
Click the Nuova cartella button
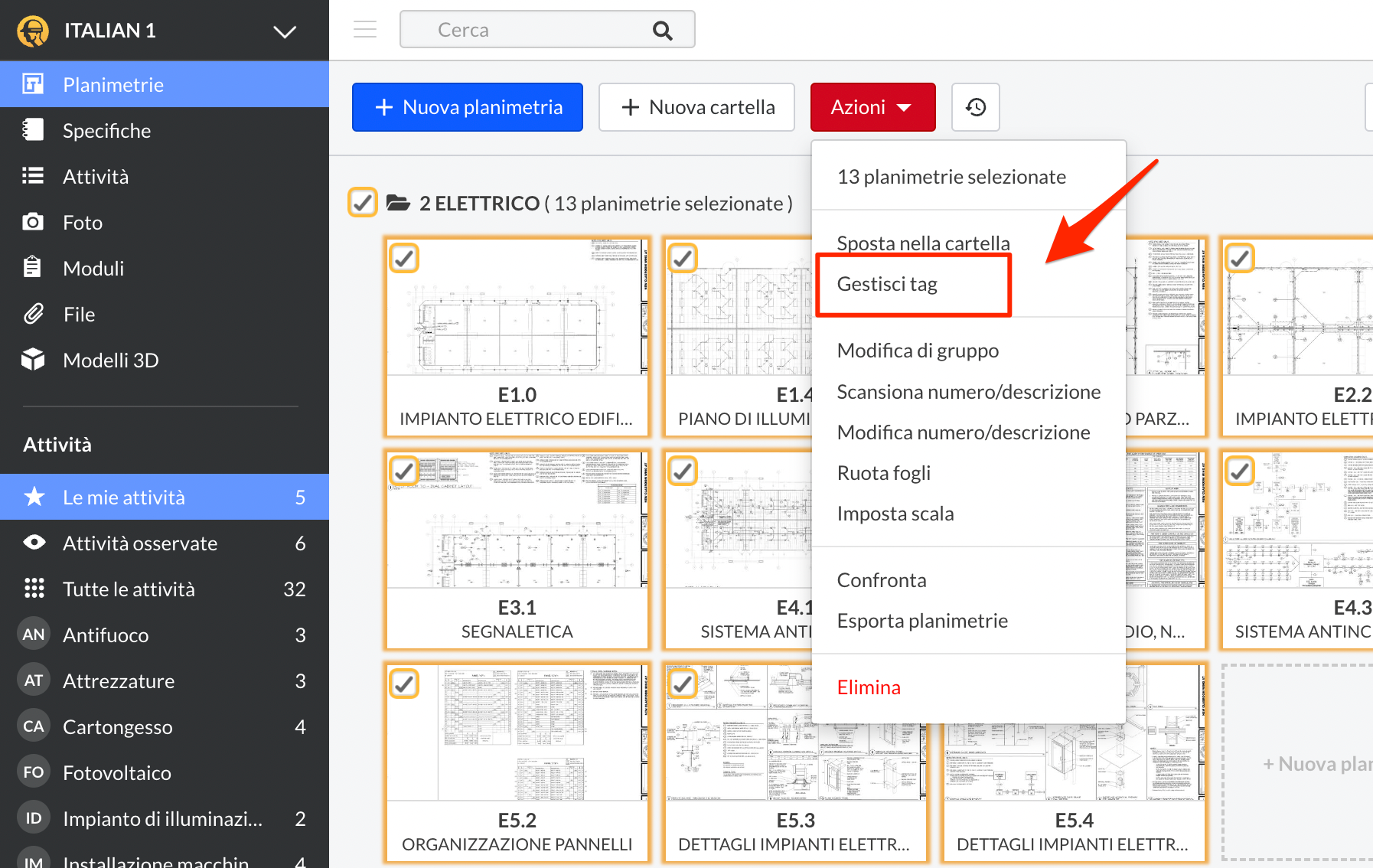(696, 107)
